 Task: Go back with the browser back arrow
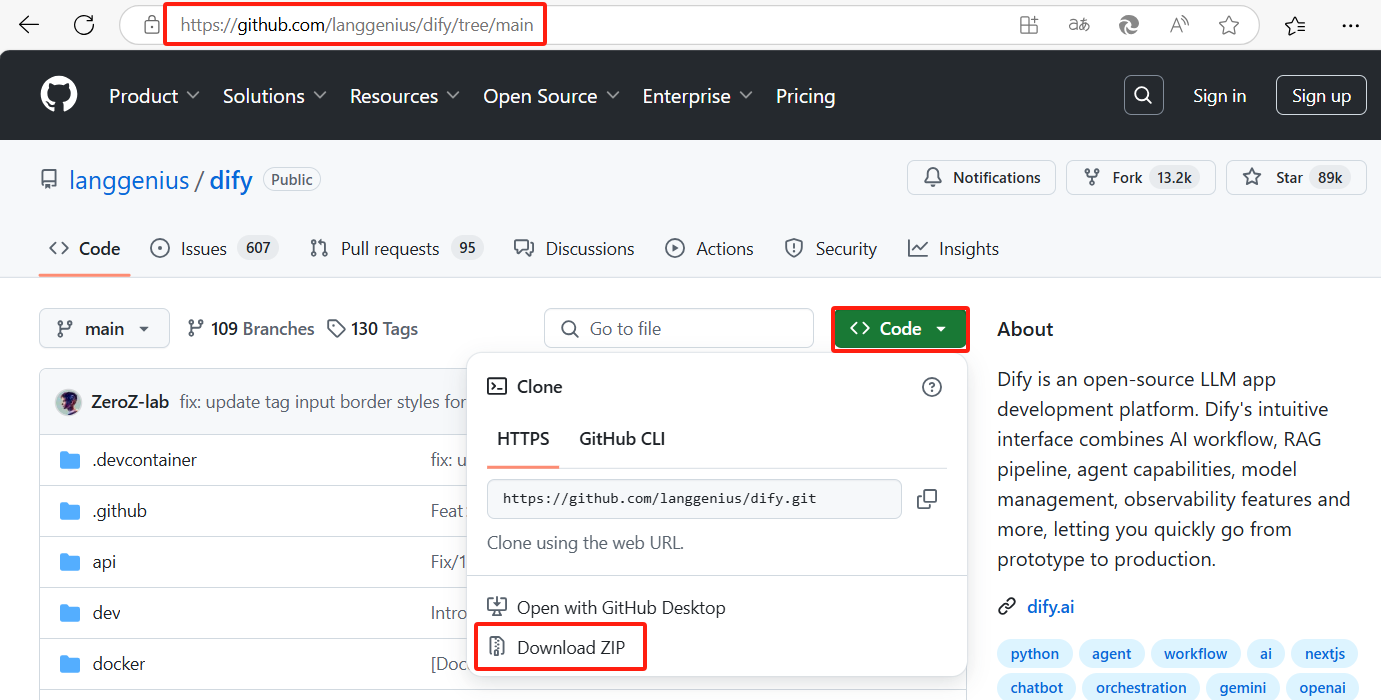(x=28, y=25)
